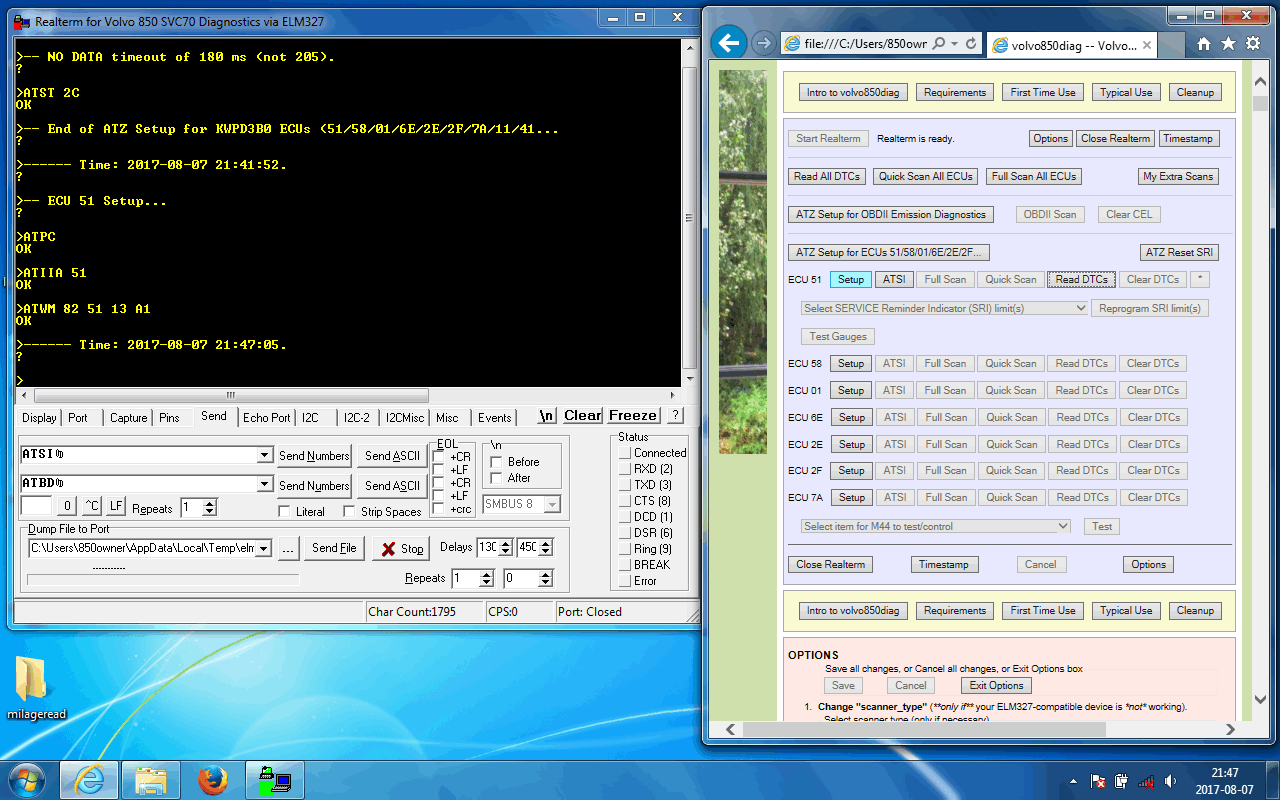The width and height of the screenshot is (1280, 800).
Task: Toggle the second +LF EOL checkbox
Action: point(439,496)
